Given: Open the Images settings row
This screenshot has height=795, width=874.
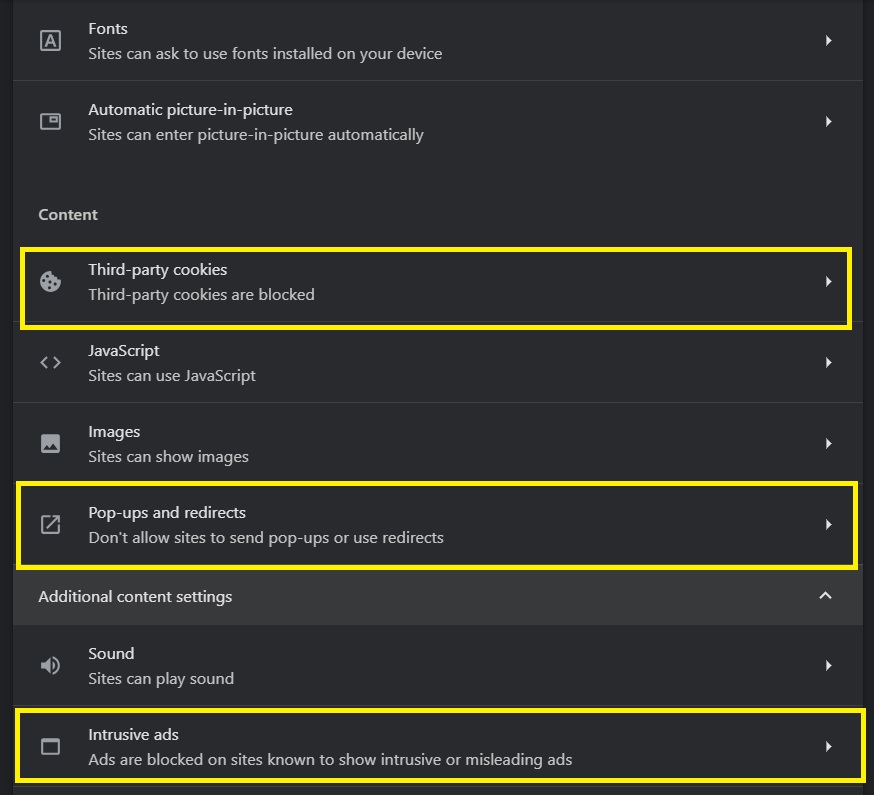Looking at the screenshot, I should 400,443.
